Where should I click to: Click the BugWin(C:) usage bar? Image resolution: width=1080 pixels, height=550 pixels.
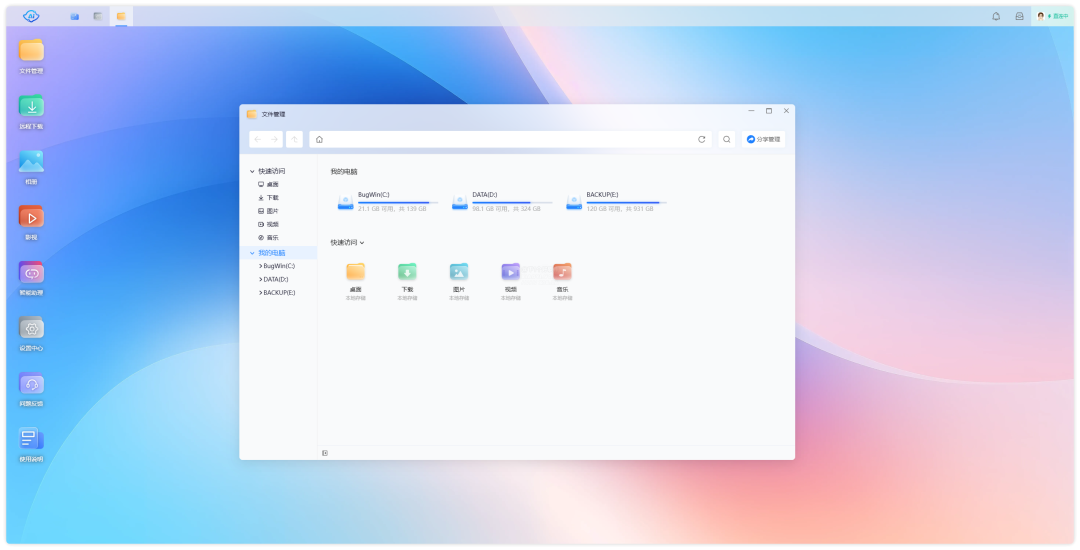click(398, 202)
